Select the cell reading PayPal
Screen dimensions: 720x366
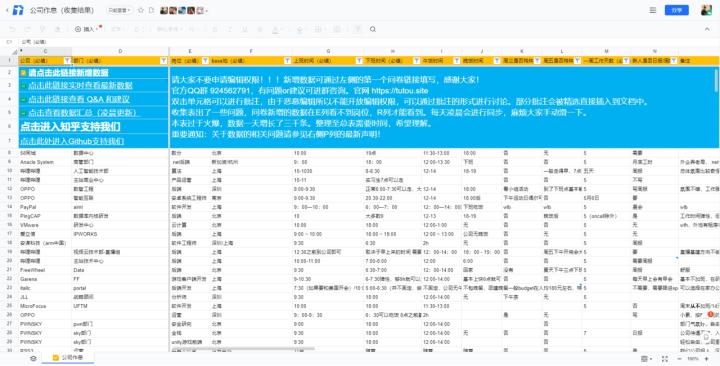click(45, 207)
